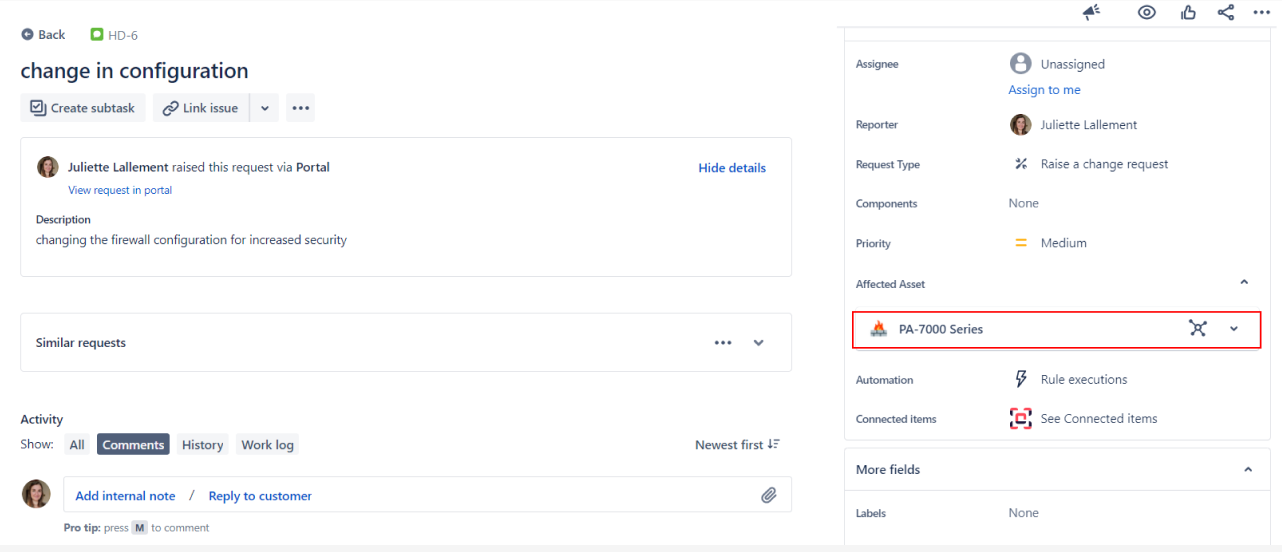Viewport: 1282px width, 552px height.
Task: Click the PA-7000 Series graph view icon
Action: [1197, 328]
